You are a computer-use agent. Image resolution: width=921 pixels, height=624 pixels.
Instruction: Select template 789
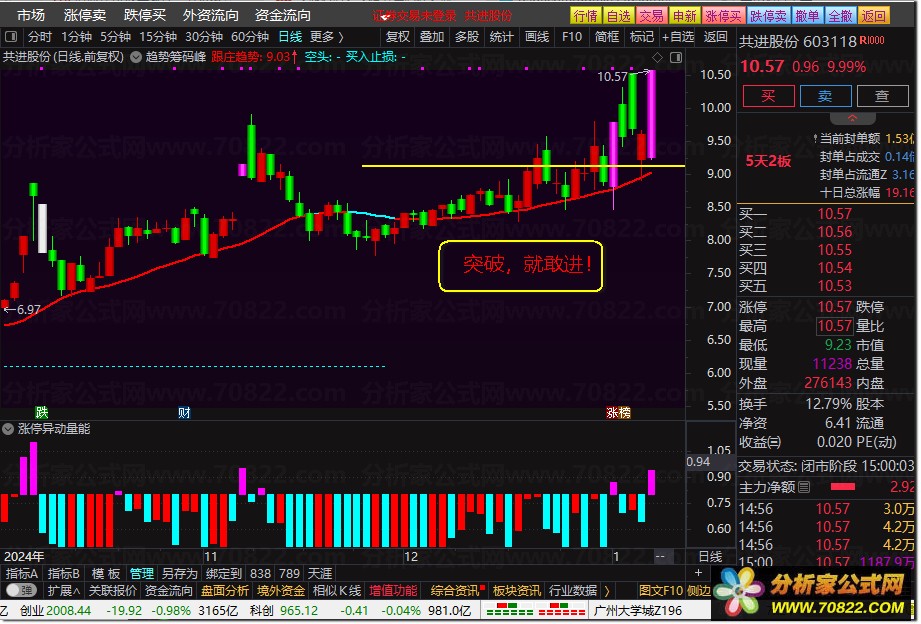click(289, 573)
